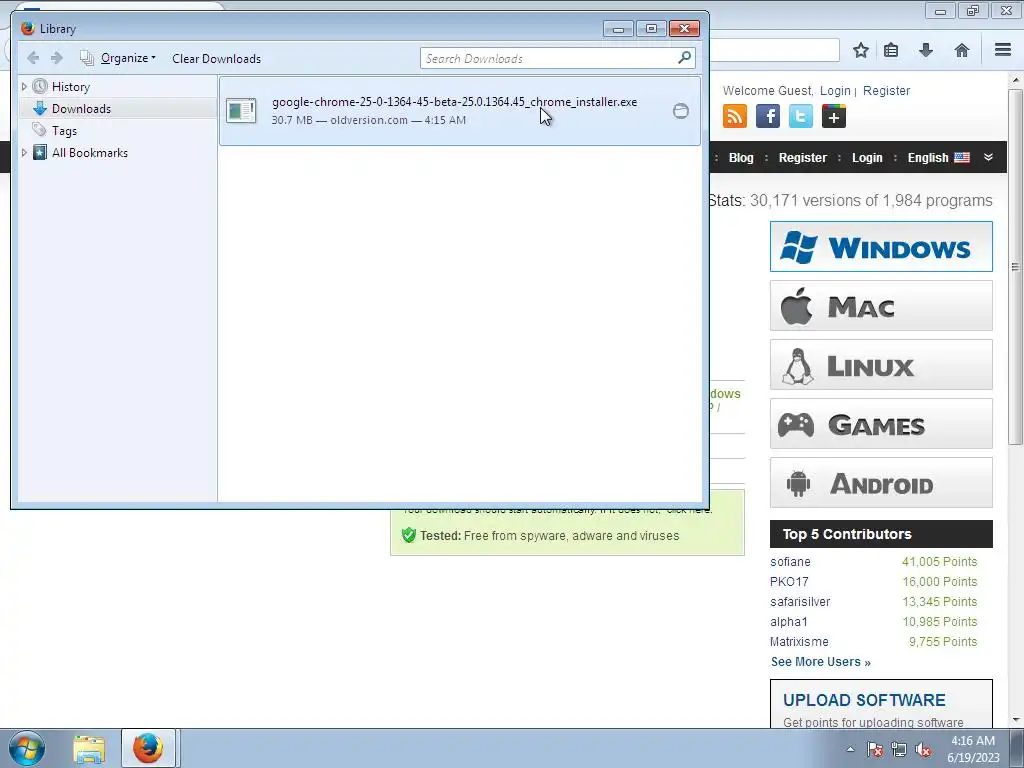Image resolution: width=1024 pixels, height=768 pixels.
Task: Maximize the Library window
Action: pyautogui.click(x=651, y=29)
